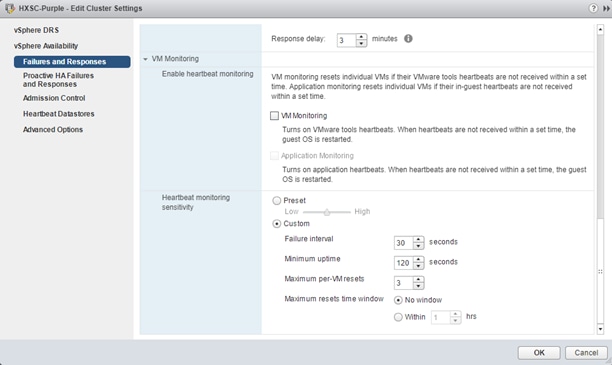Click the "Maximum resets time window" label
Image resolution: width=612 pixels, height=365 pixels.
pyautogui.click(x=334, y=299)
